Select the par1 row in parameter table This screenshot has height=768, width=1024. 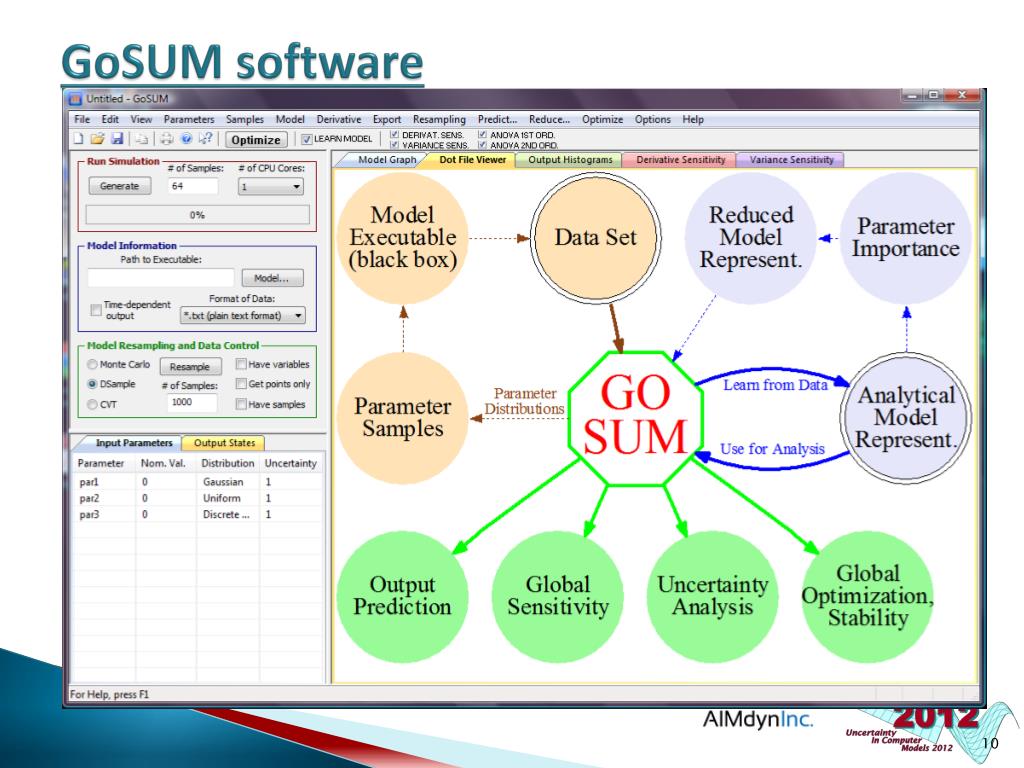(199, 482)
